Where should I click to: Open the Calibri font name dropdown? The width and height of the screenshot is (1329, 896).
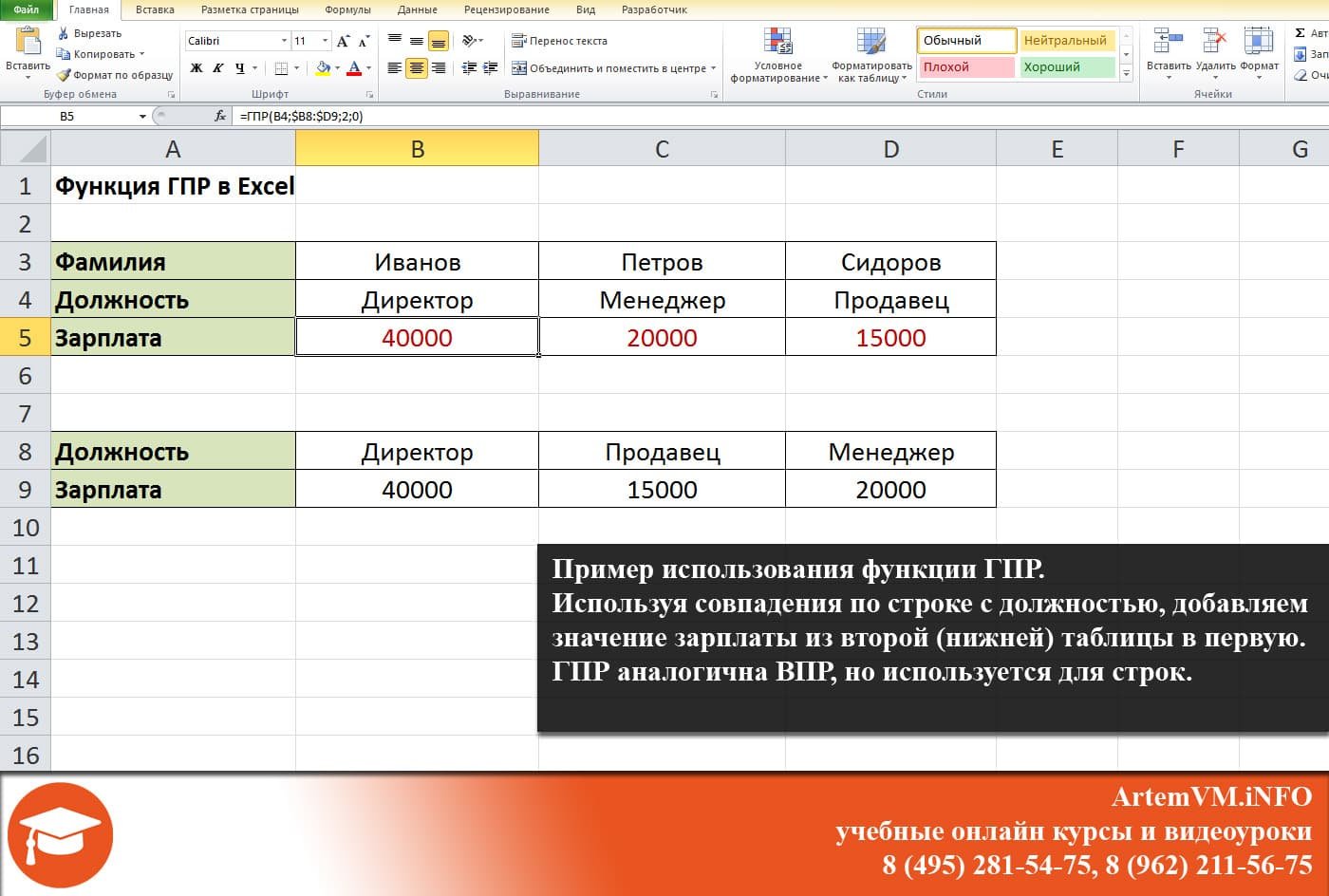(x=284, y=41)
